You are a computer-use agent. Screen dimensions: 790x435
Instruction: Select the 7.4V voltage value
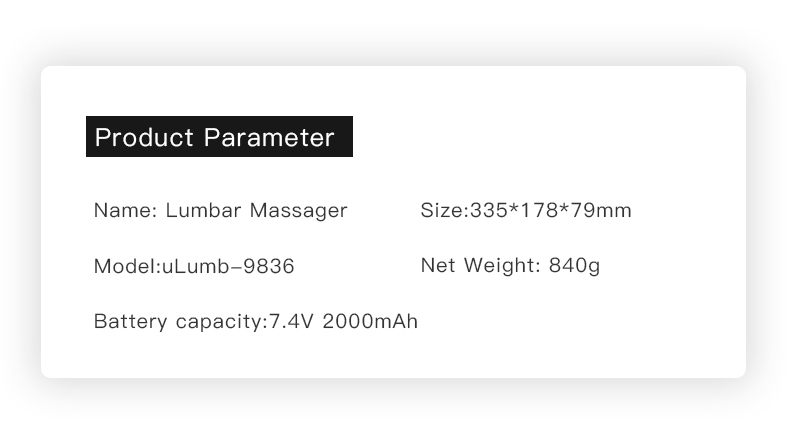click(x=291, y=321)
